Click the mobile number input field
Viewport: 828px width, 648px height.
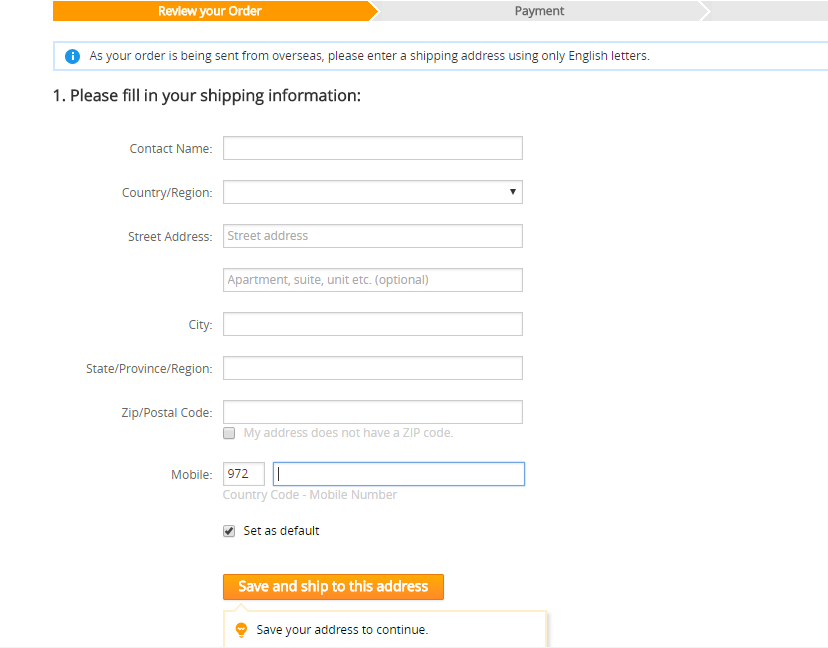[x=398, y=474]
